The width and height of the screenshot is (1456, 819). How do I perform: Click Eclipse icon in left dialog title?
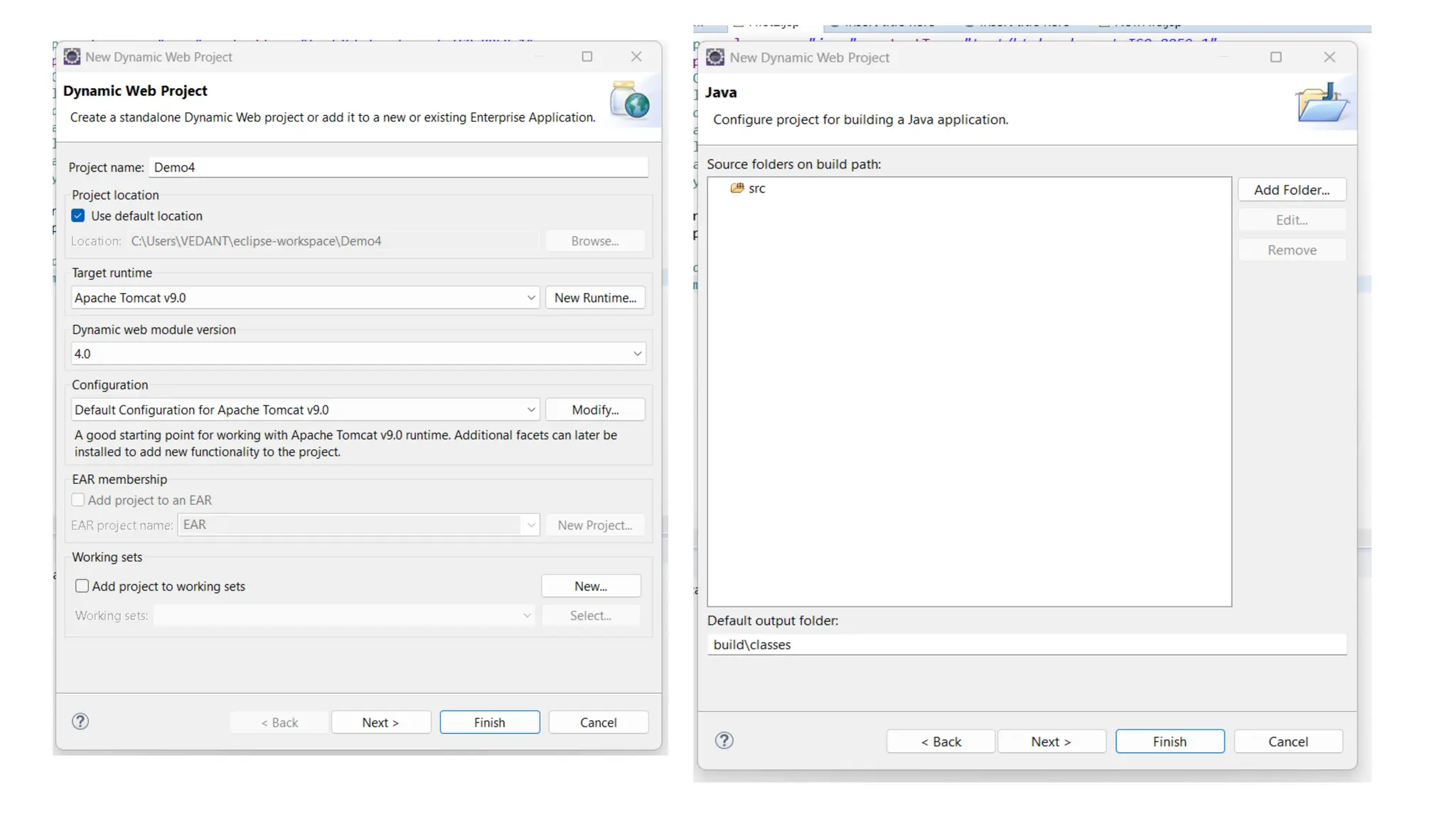(72, 57)
